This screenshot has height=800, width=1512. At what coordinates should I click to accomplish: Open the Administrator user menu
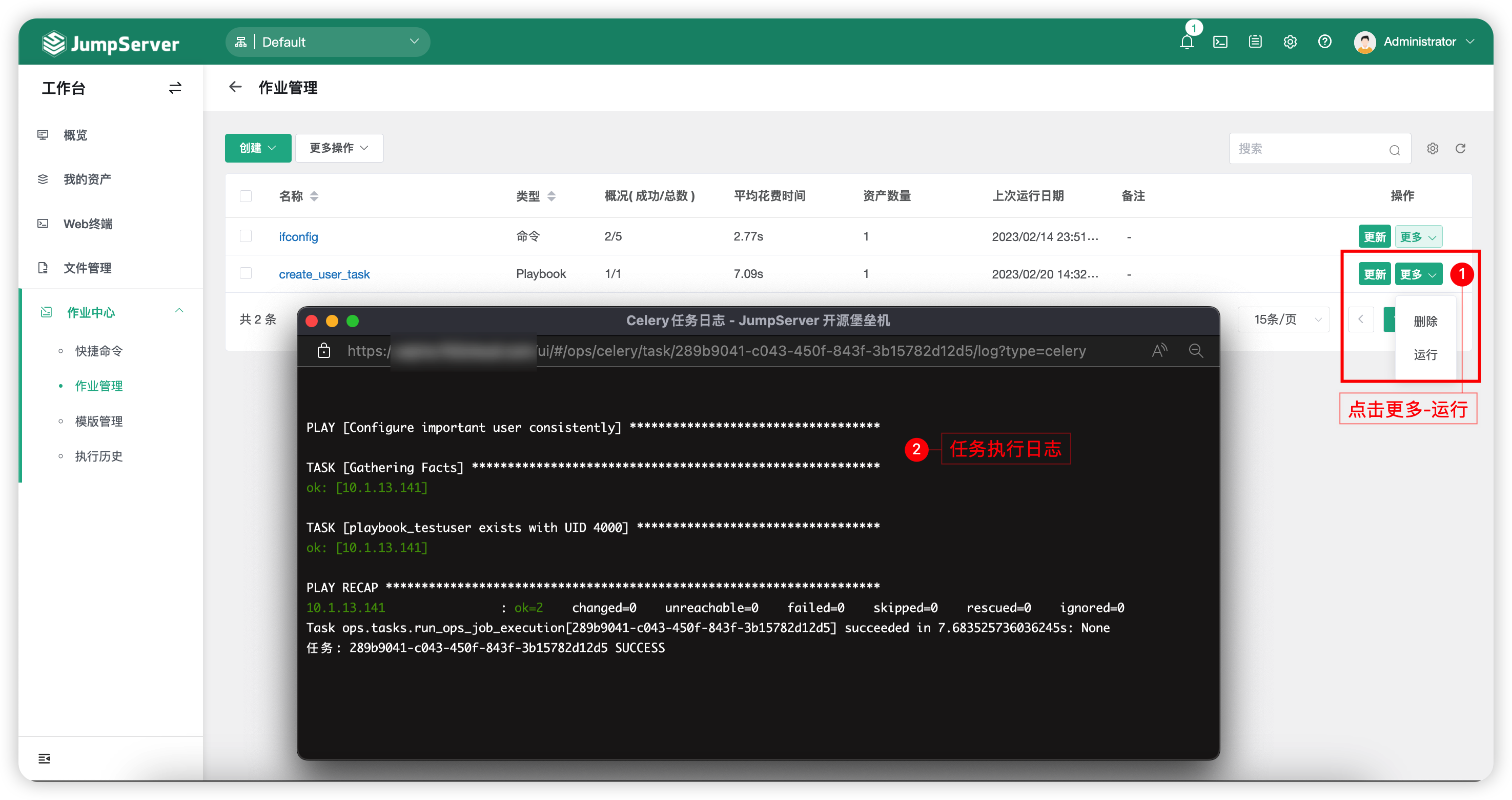point(1414,42)
